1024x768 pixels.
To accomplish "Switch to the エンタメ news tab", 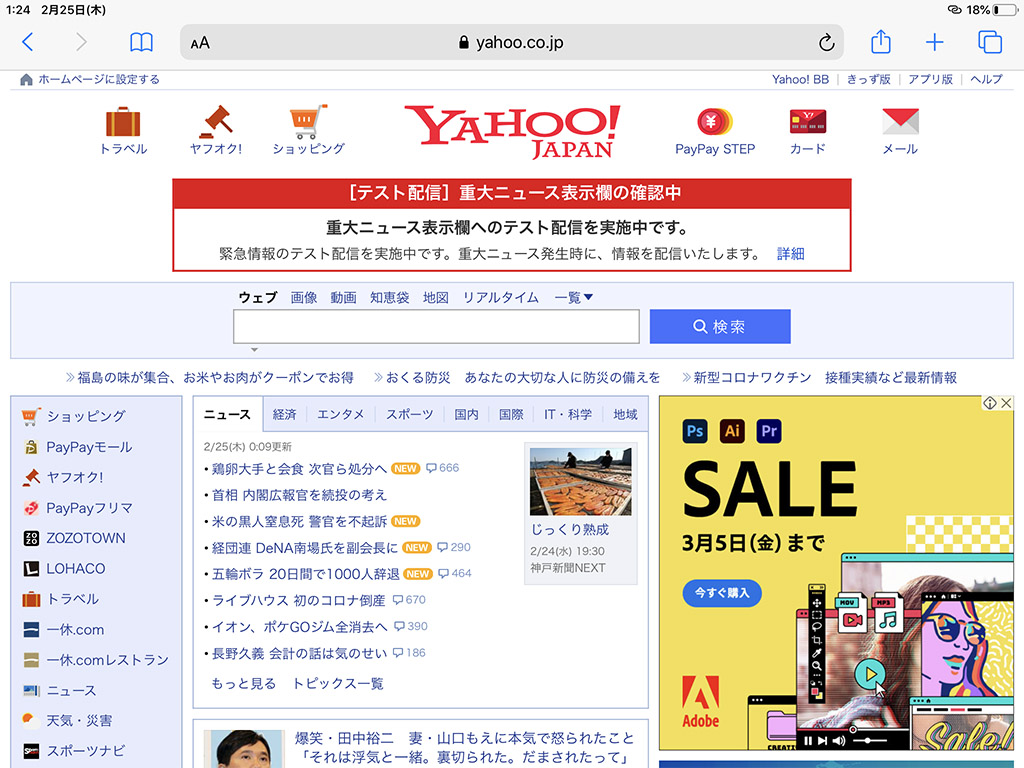I will click(340, 415).
